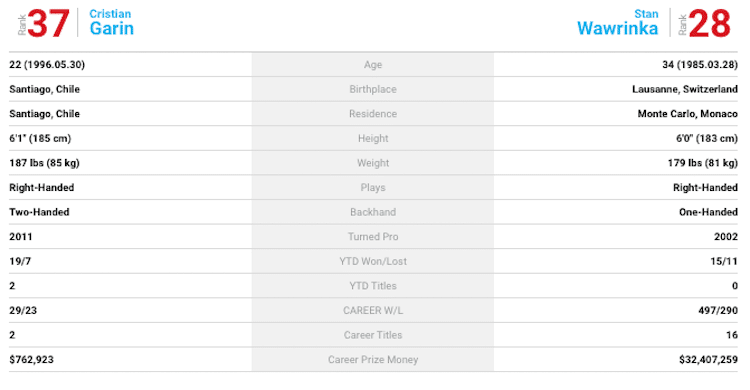Click Garin's rank number 37
This screenshot has height=390, width=750.
(x=48, y=23)
